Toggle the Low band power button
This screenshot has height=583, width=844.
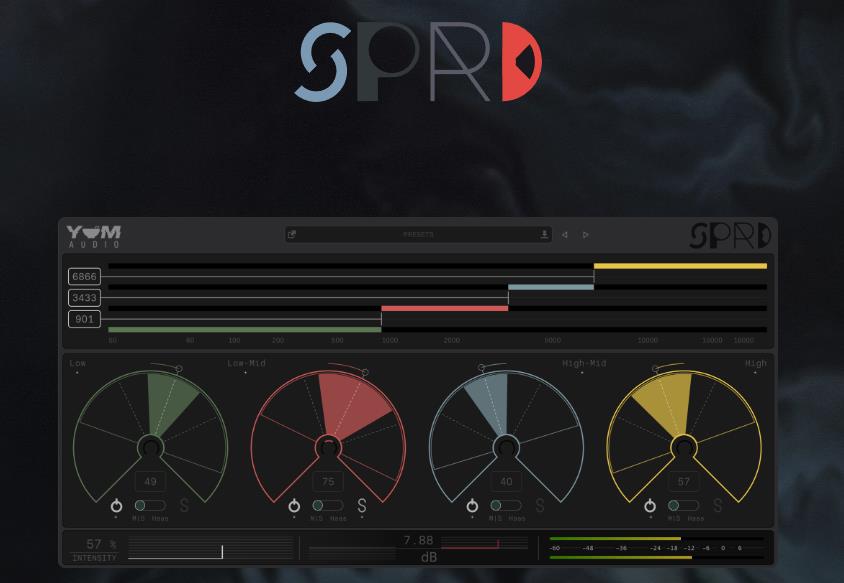point(116,505)
